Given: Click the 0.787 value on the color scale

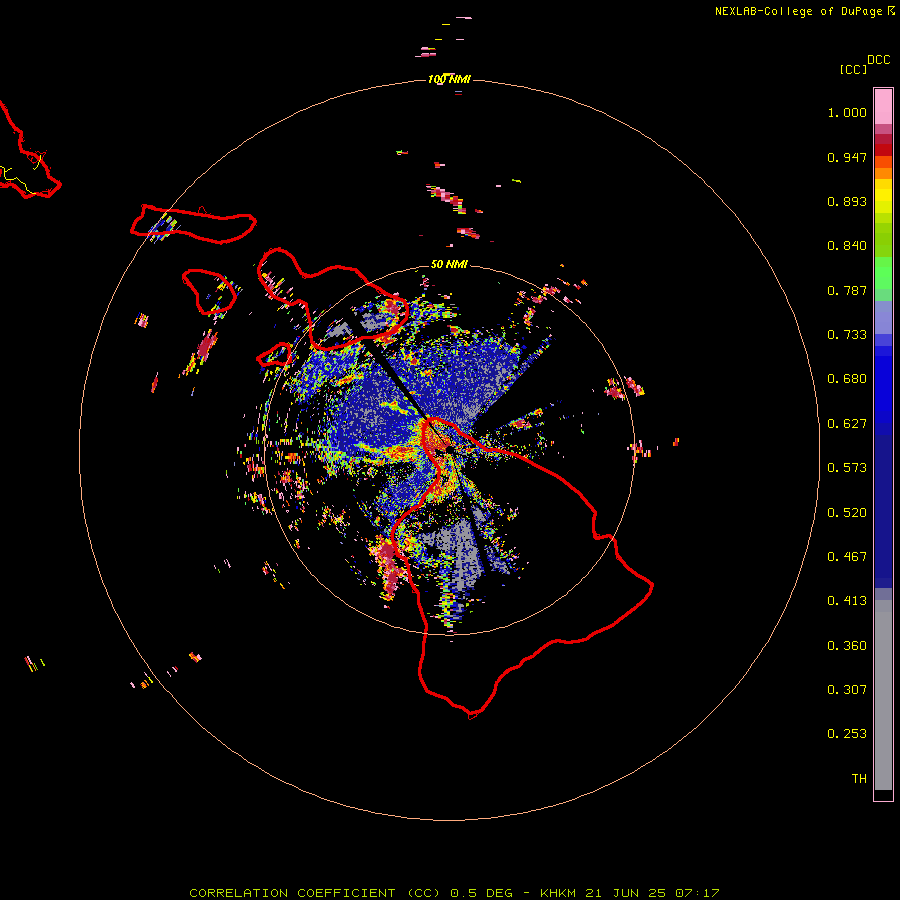Looking at the screenshot, I should 847,290.
